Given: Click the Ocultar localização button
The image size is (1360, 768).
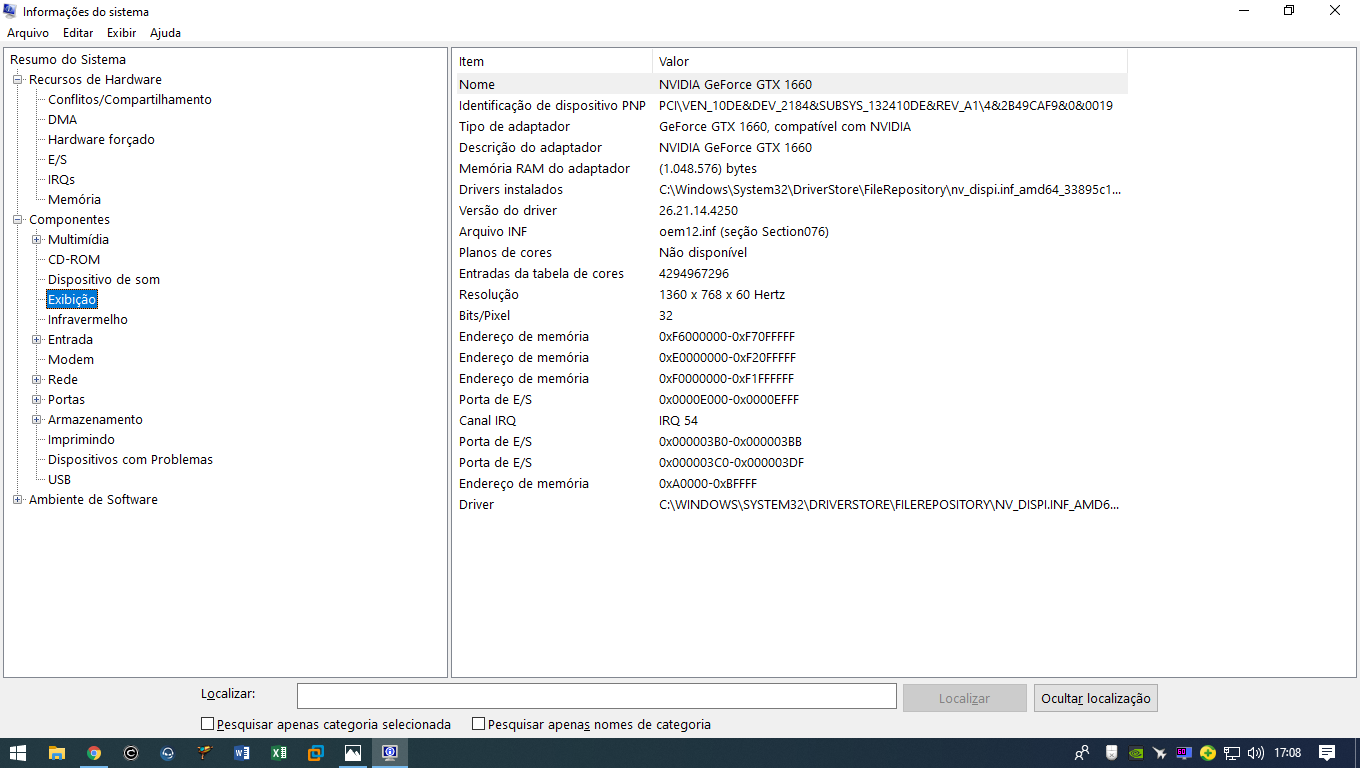Looking at the screenshot, I should (1096, 698).
